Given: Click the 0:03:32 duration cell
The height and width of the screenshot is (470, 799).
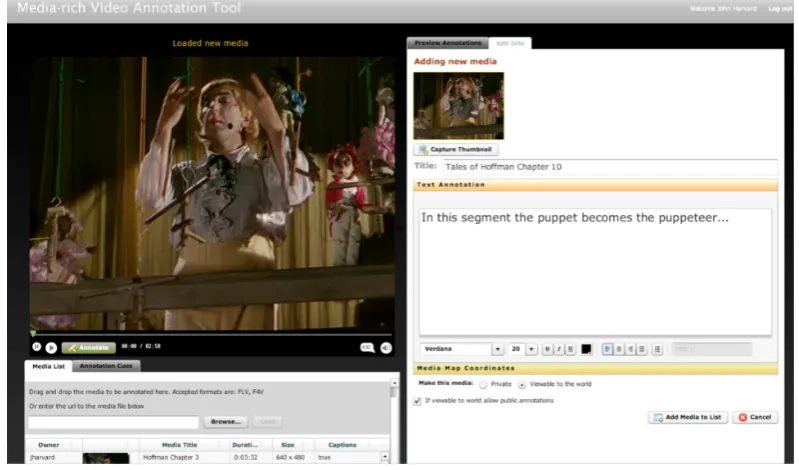Looking at the screenshot, I should point(245,457).
